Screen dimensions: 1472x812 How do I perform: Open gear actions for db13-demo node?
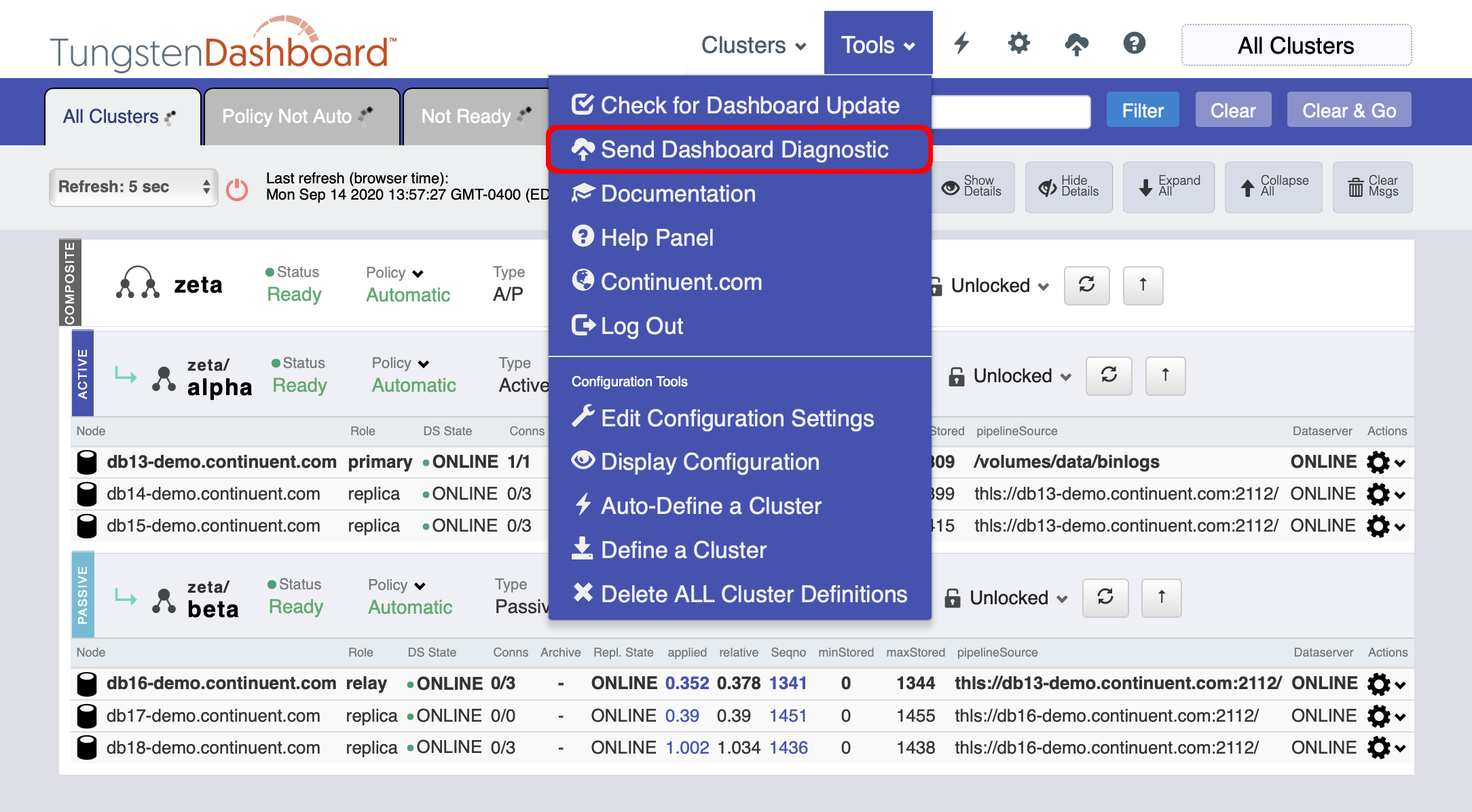[x=1385, y=462]
